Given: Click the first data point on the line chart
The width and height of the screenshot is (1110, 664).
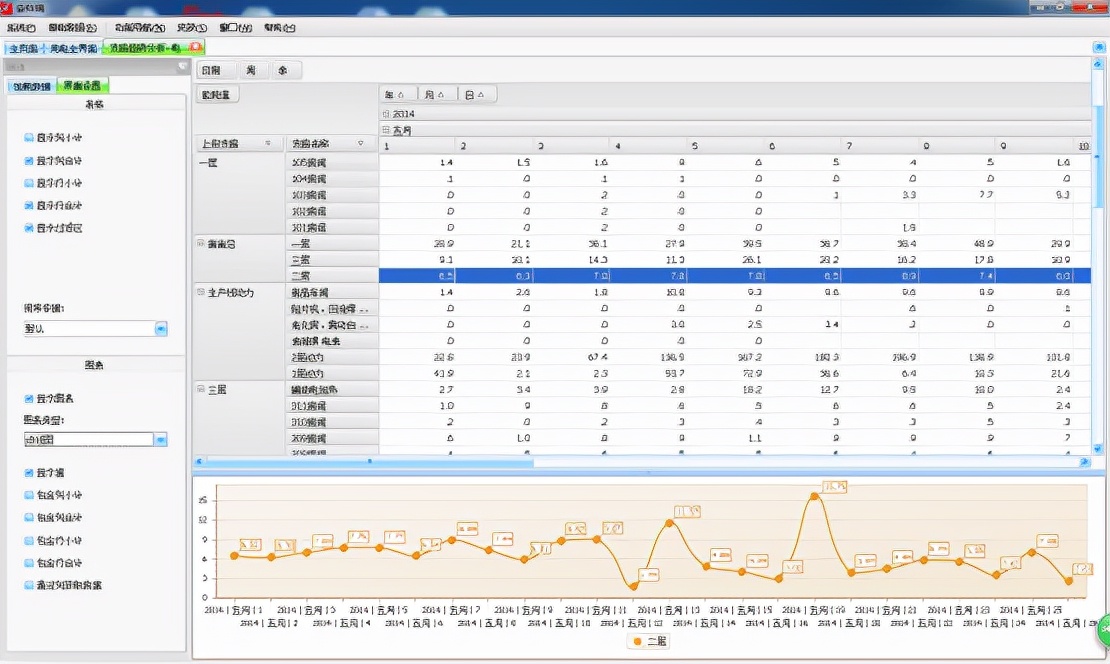Looking at the screenshot, I should (234, 556).
